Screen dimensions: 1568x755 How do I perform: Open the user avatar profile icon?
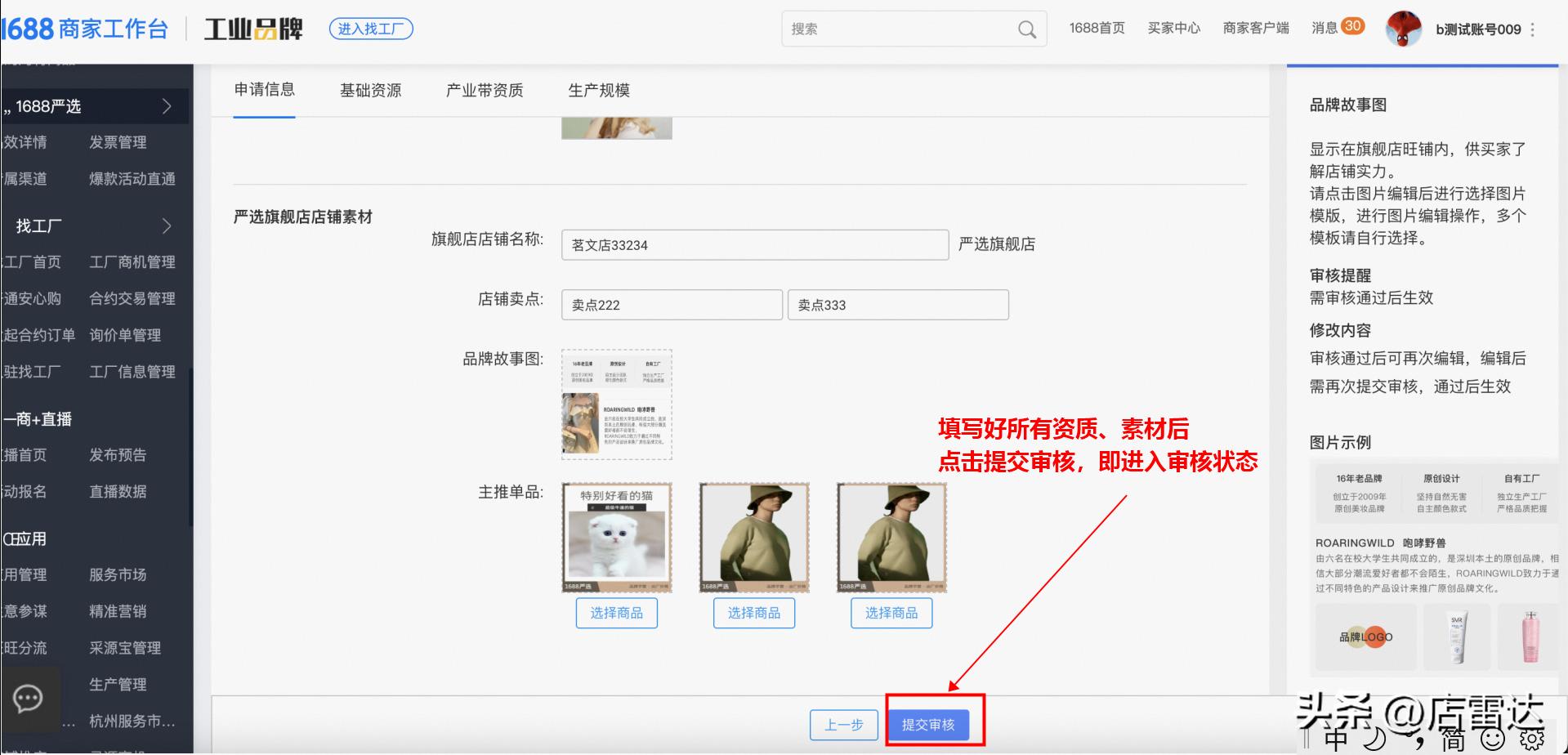1403,27
